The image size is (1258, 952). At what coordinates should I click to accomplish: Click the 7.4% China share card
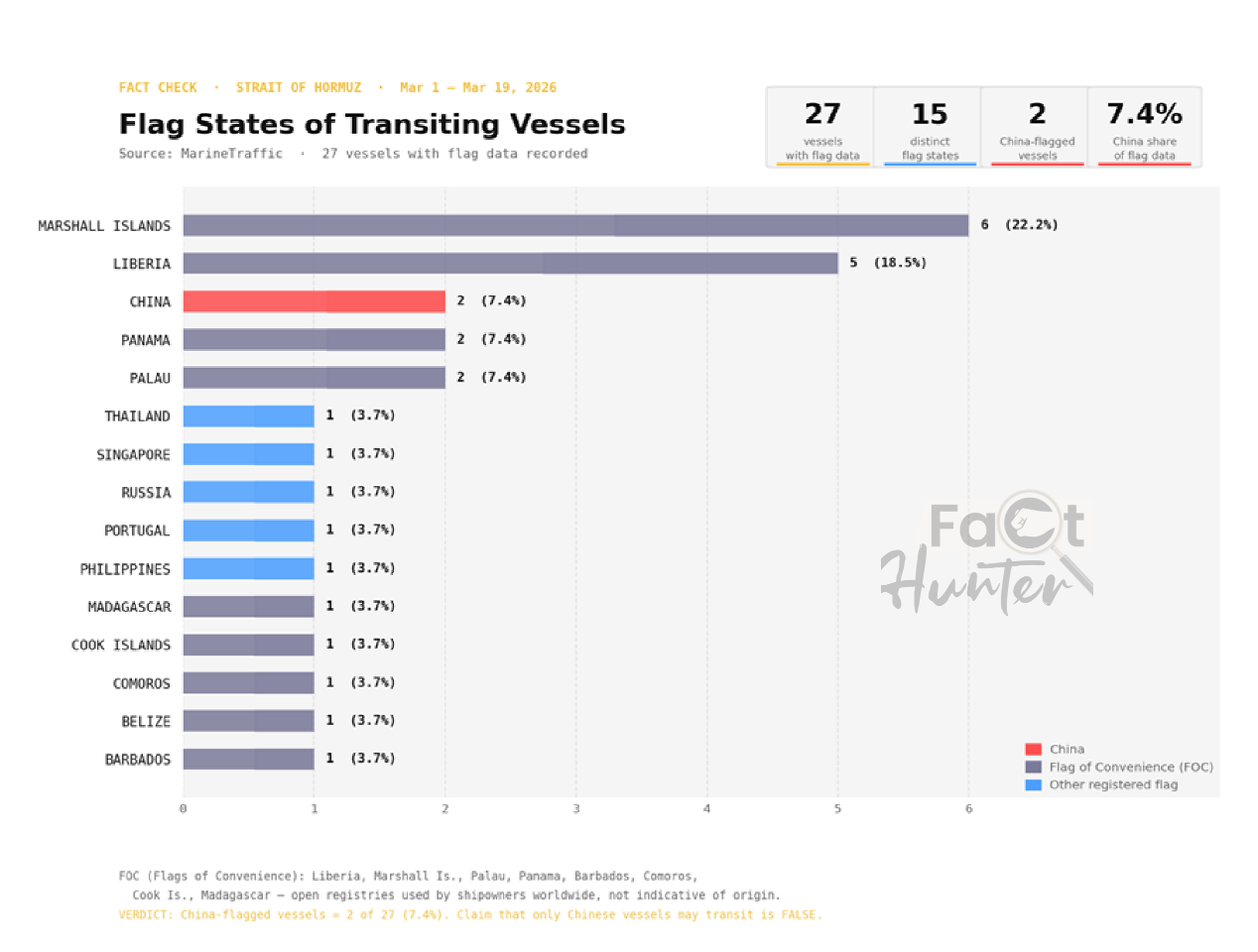point(1144,127)
